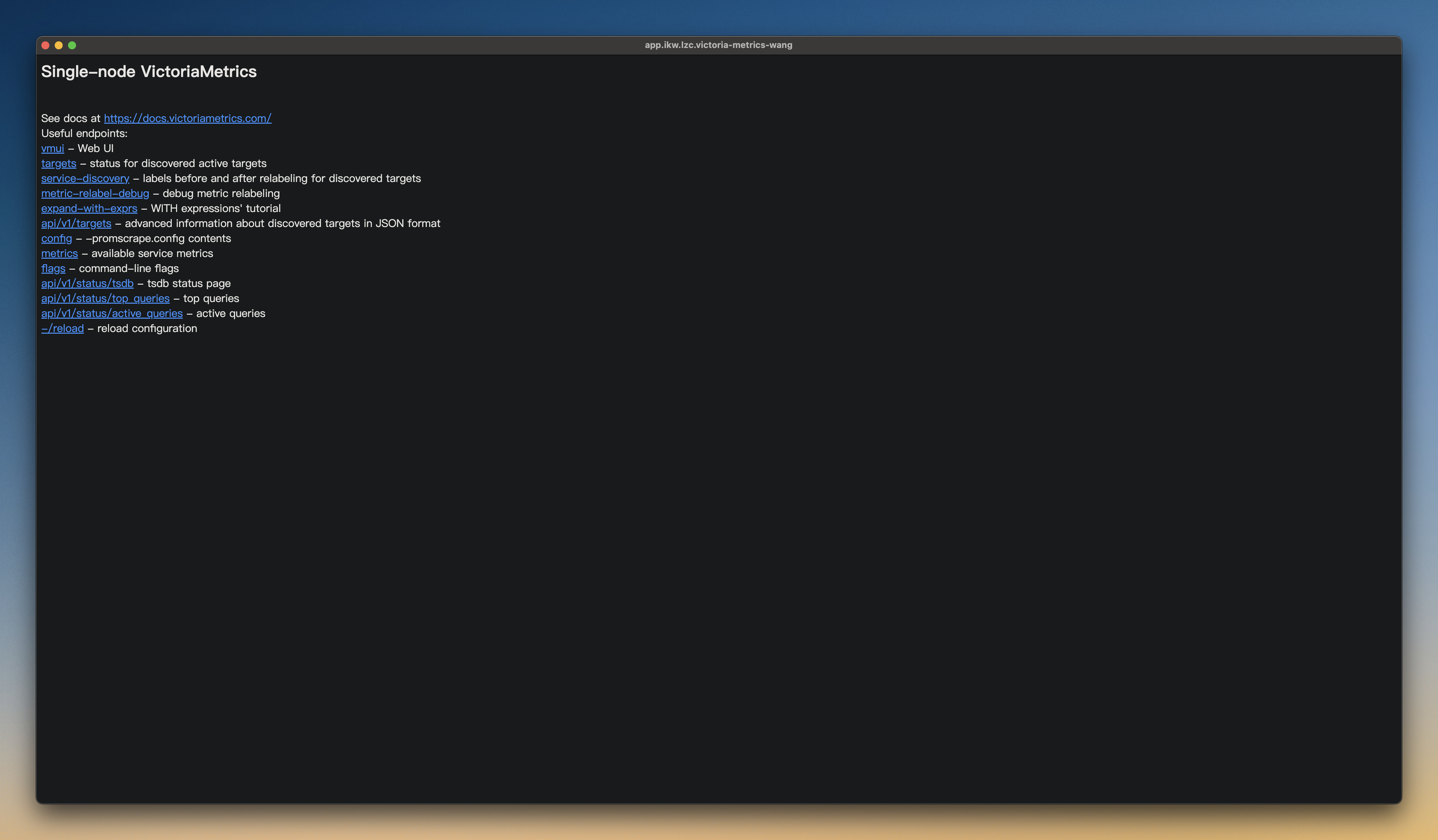1438x840 pixels.
Task: Click the 'available service metrics' description text
Action: pos(152,253)
